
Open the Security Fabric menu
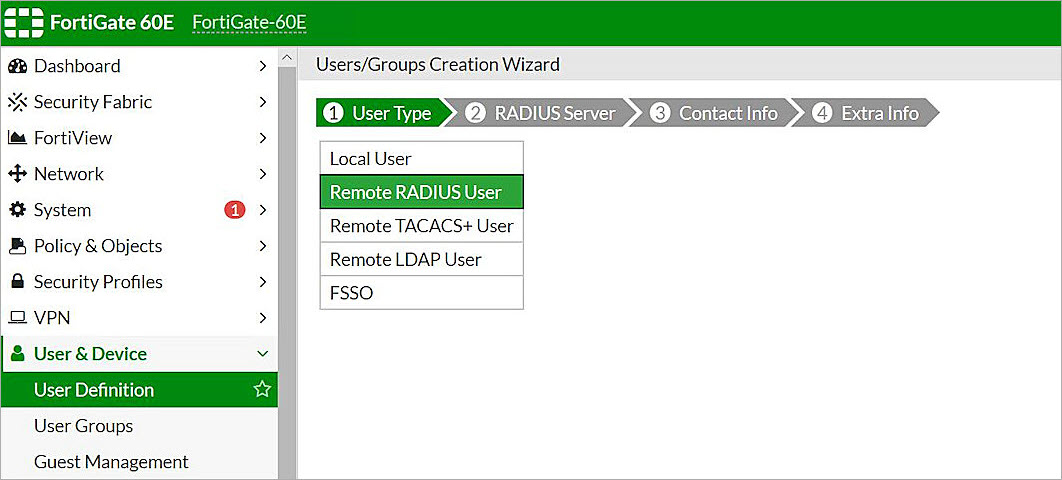[139, 102]
